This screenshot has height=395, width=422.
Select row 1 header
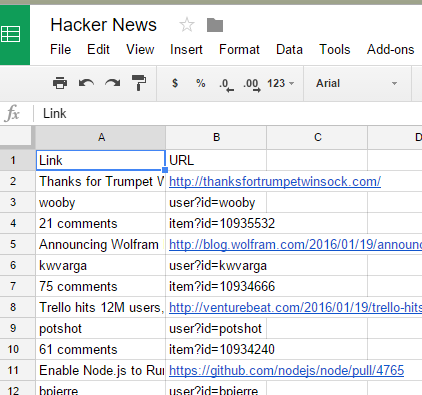click(17, 160)
